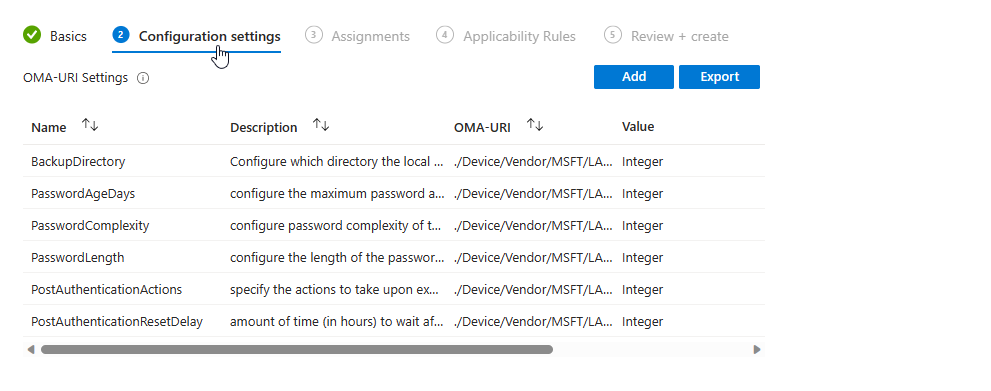Click description "configure the length of the passwor..."
The image size is (991, 391).
tap(337, 257)
